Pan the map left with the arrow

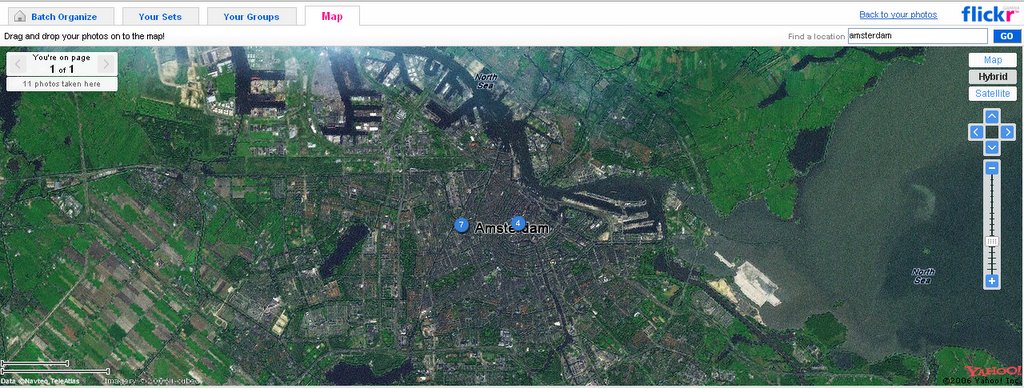pos(976,132)
